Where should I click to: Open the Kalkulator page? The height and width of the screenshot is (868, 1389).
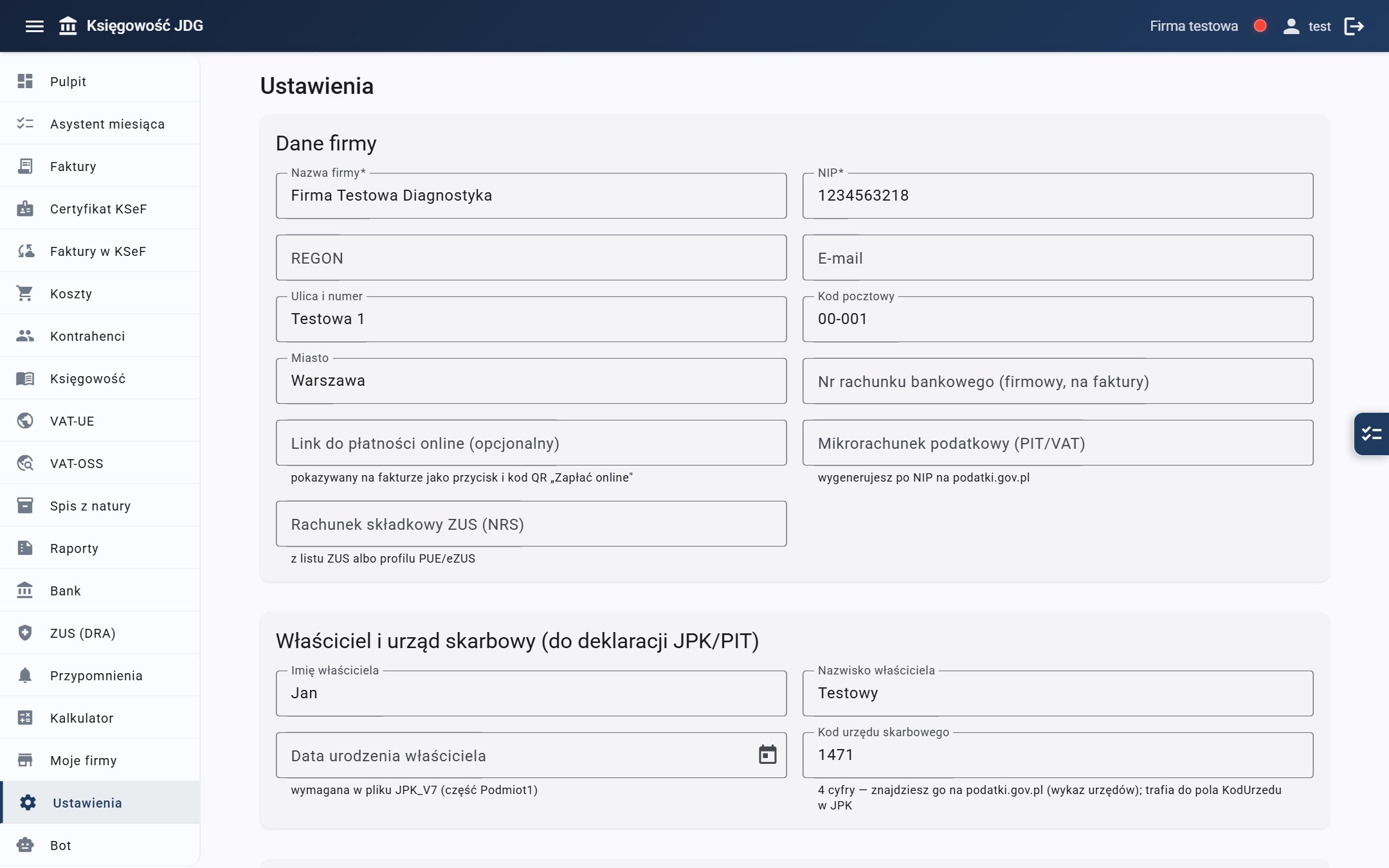tap(100, 718)
